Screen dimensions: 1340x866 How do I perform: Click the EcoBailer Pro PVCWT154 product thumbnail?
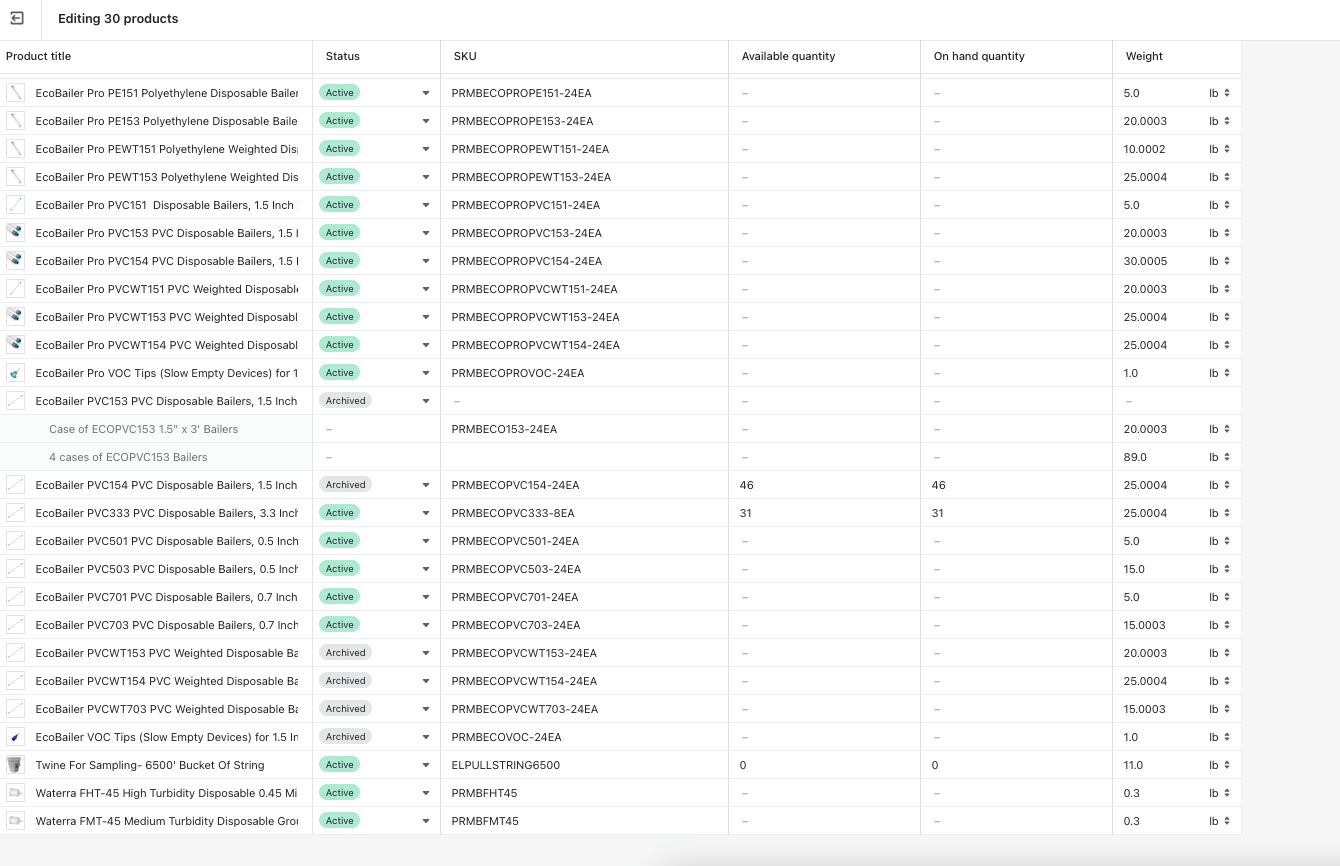click(15, 345)
